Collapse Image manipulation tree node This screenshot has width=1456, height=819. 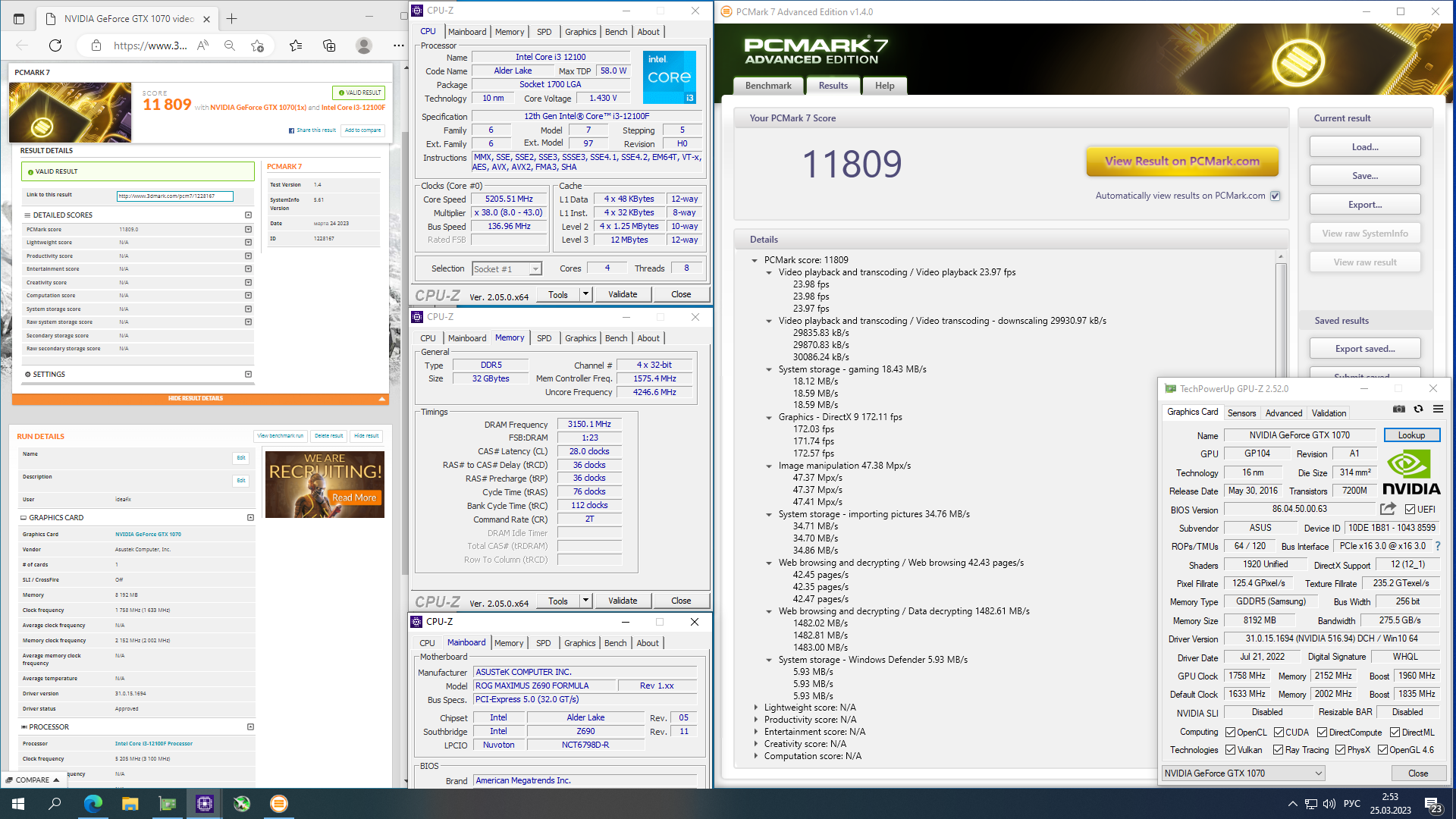[x=769, y=466]
